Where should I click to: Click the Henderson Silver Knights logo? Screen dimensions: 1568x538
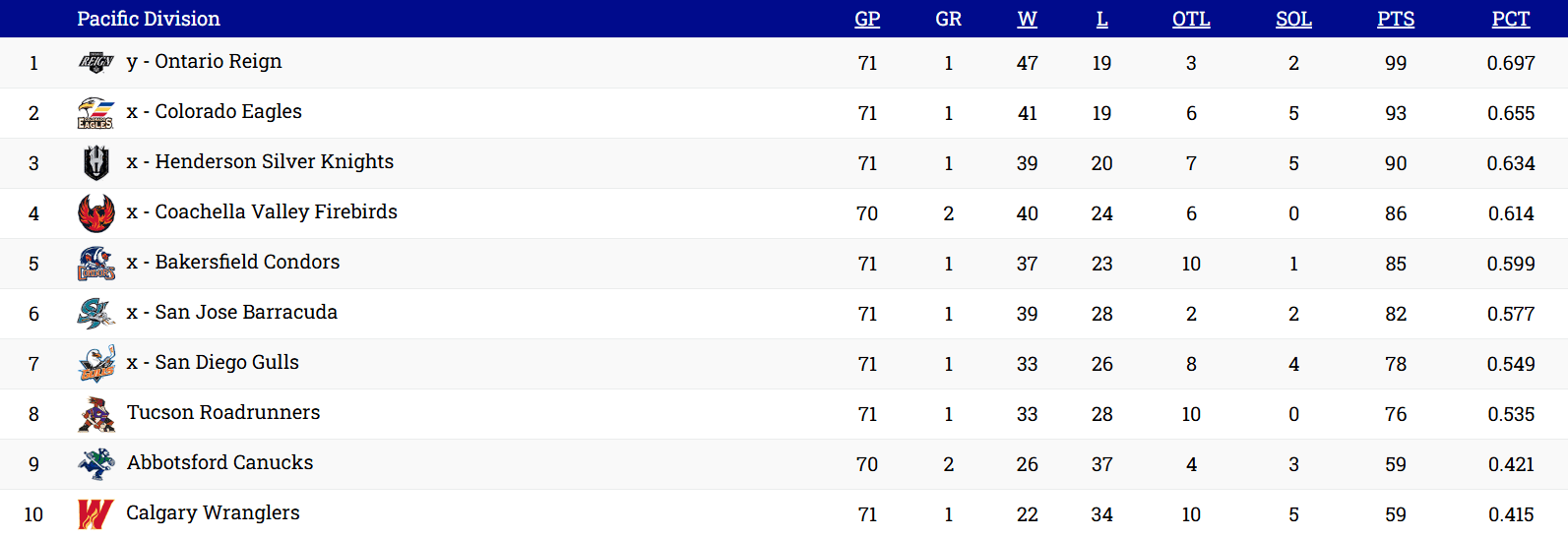tap(95, 163)
